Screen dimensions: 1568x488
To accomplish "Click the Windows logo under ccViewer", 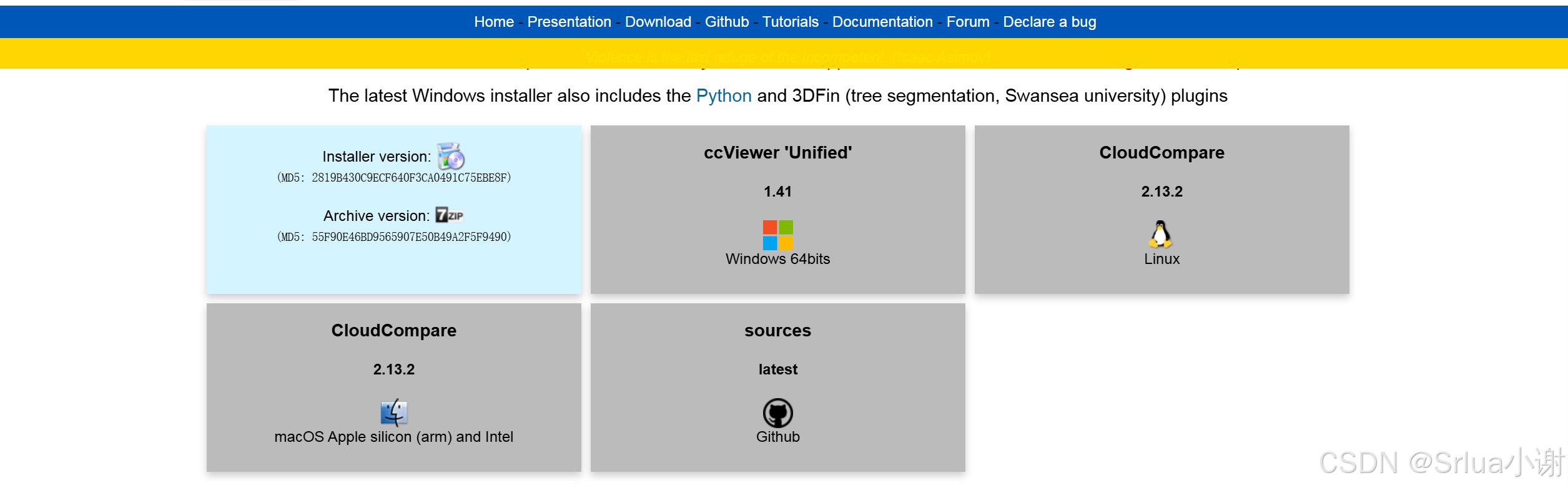I will 777,235.
